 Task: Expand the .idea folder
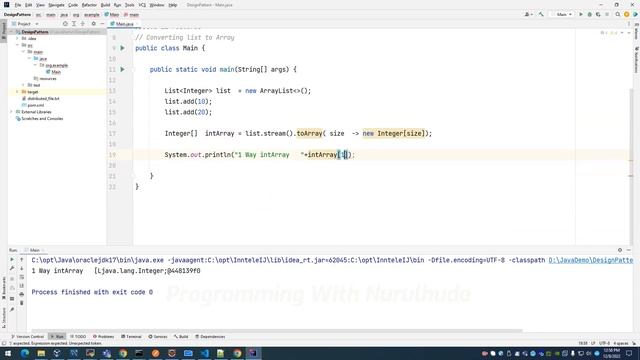click(x=18, y=38)
